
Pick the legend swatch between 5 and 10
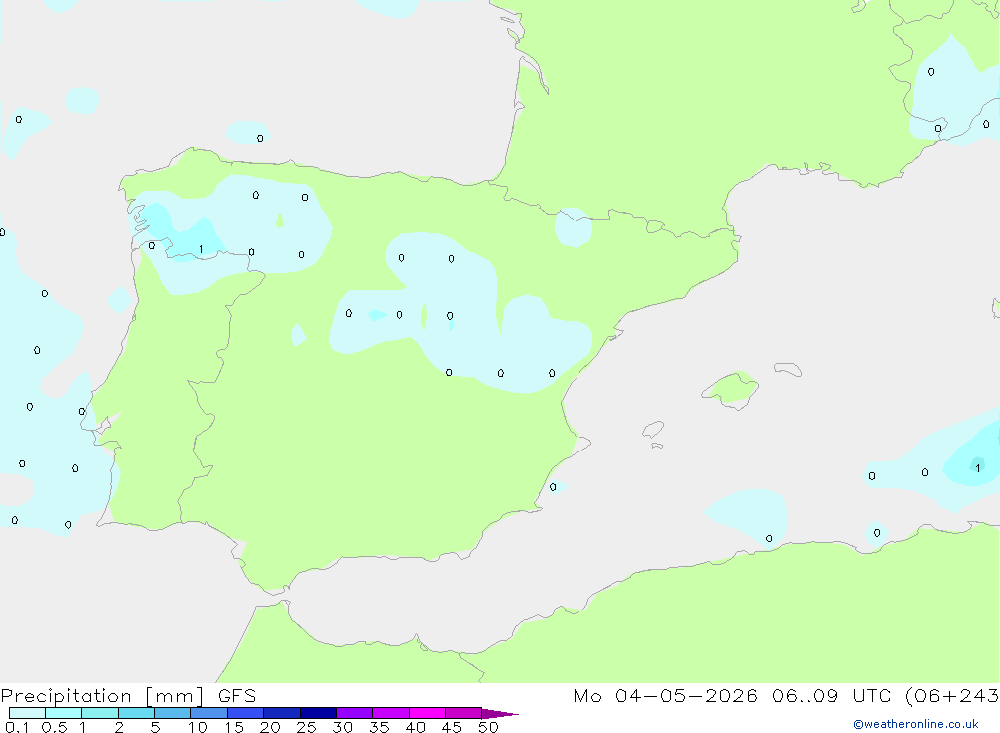pos(173,713)
